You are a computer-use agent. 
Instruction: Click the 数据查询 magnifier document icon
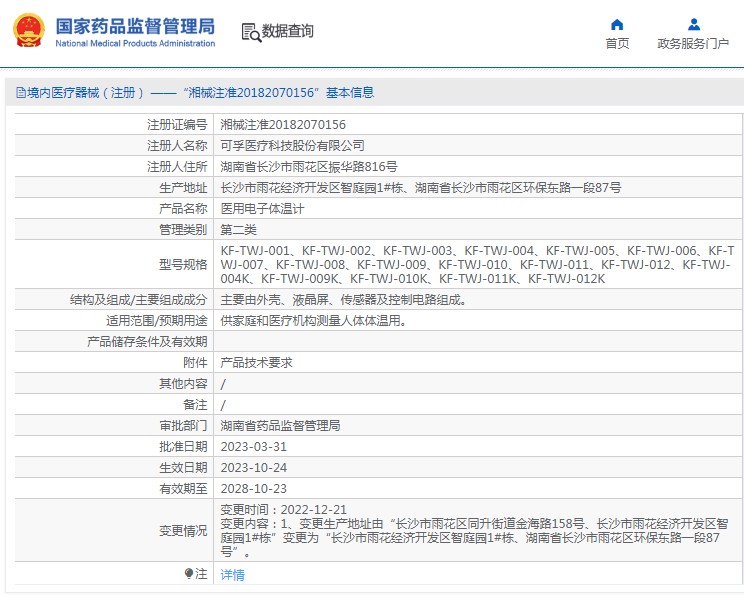250,32
